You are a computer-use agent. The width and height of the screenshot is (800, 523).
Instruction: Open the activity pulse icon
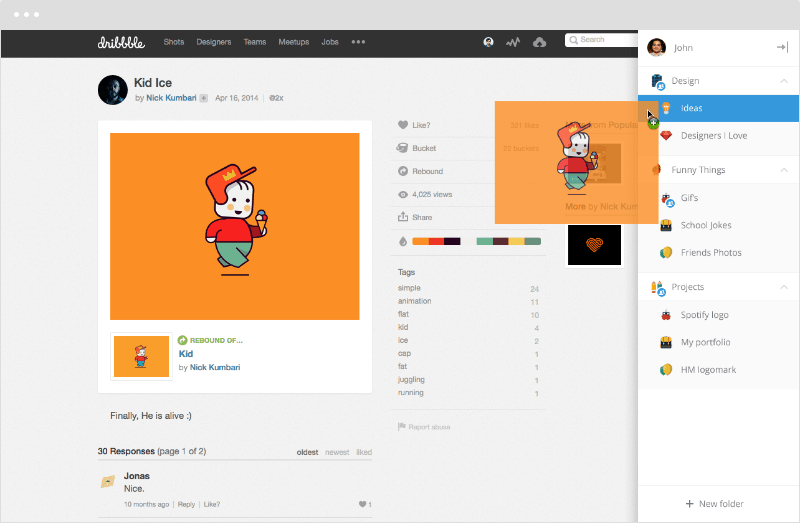(513, 42)
